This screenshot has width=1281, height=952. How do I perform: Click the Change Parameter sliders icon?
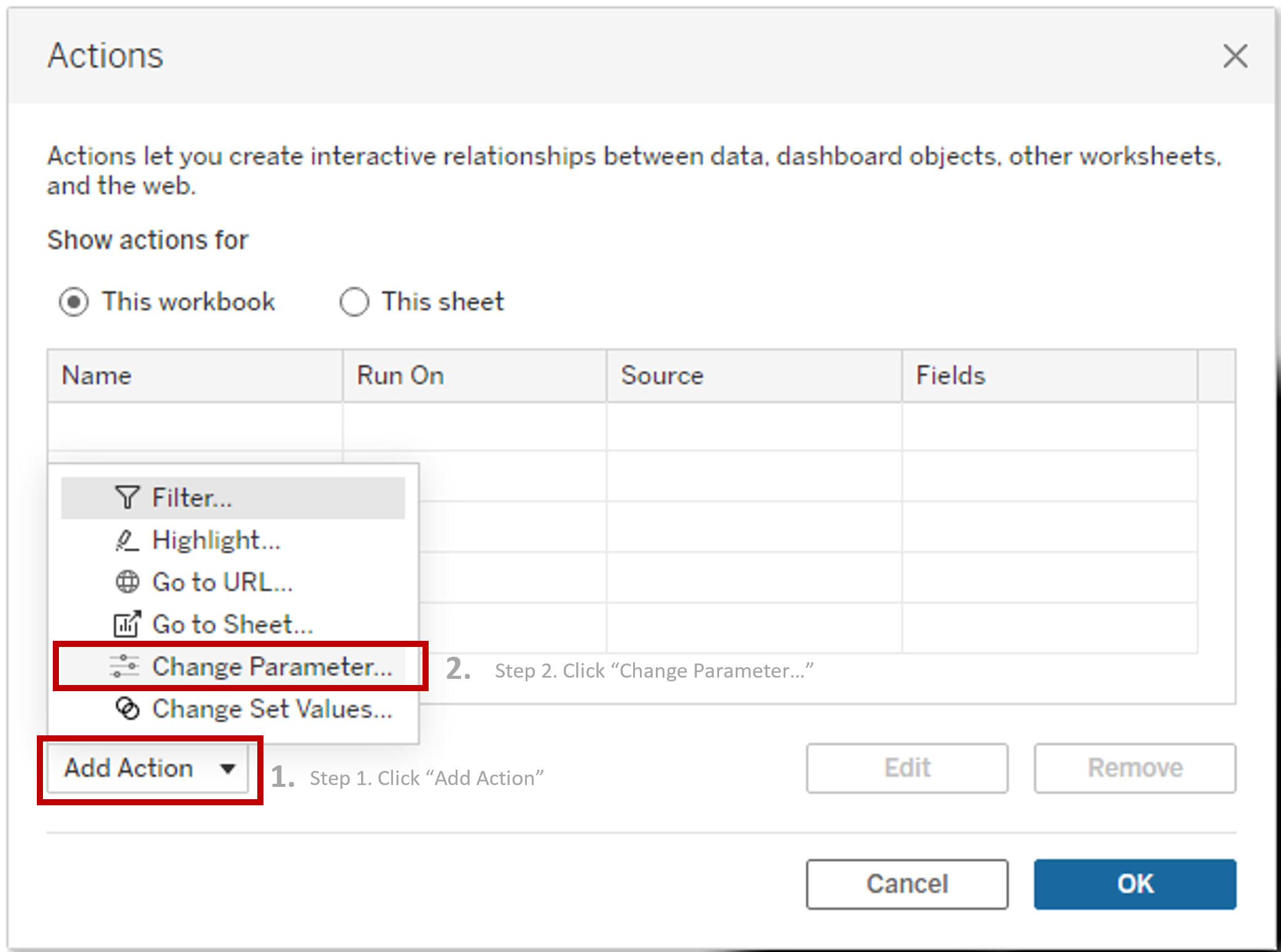(125, 667)
